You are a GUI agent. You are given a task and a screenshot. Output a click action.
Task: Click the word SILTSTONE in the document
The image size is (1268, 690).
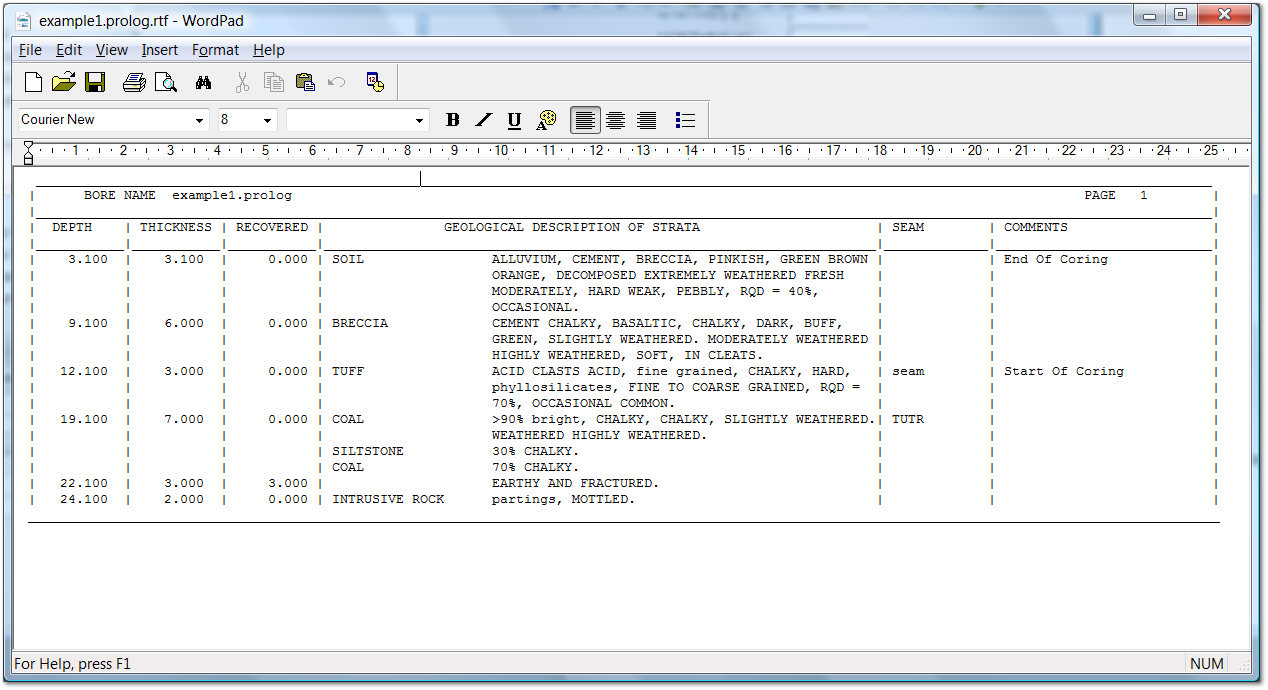click(367, 451)
